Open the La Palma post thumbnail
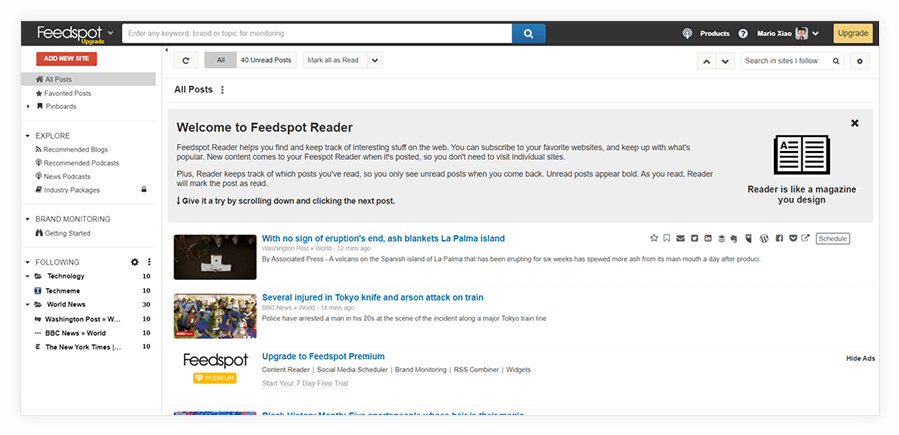This screenshot has width=899, height=435. pos(215,257)
